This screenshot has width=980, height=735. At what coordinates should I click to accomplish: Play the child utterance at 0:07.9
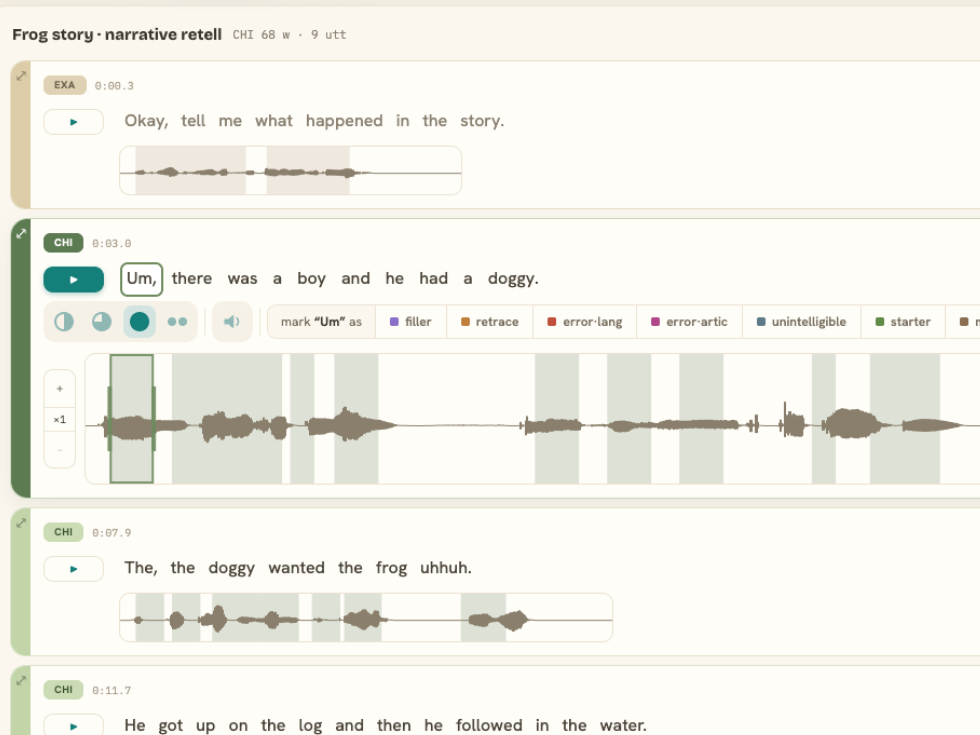click(x=74, y=569)
